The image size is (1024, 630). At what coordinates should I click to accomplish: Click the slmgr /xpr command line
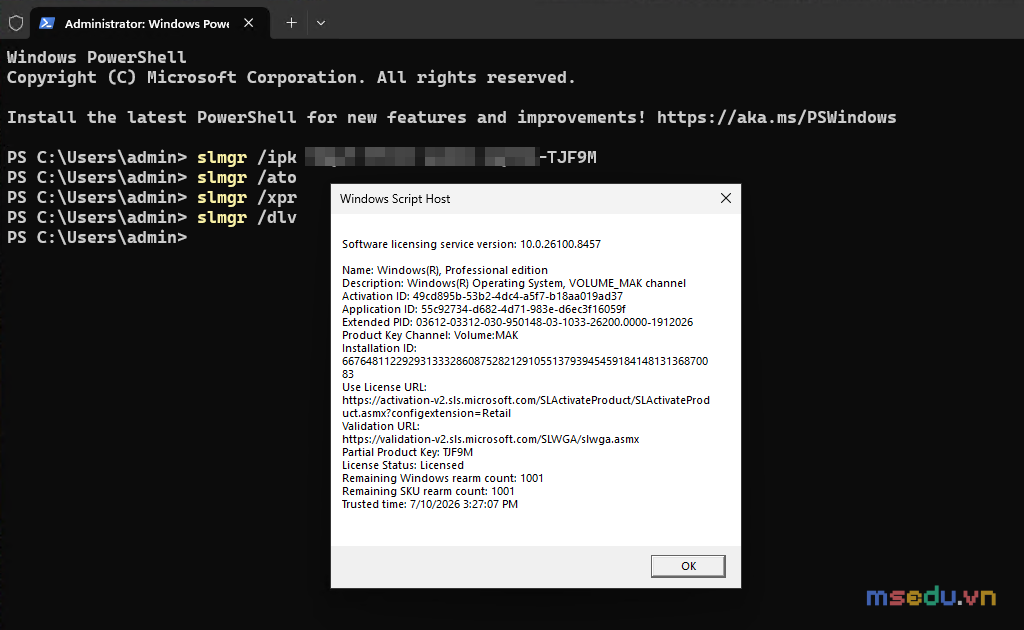point(152,197)
